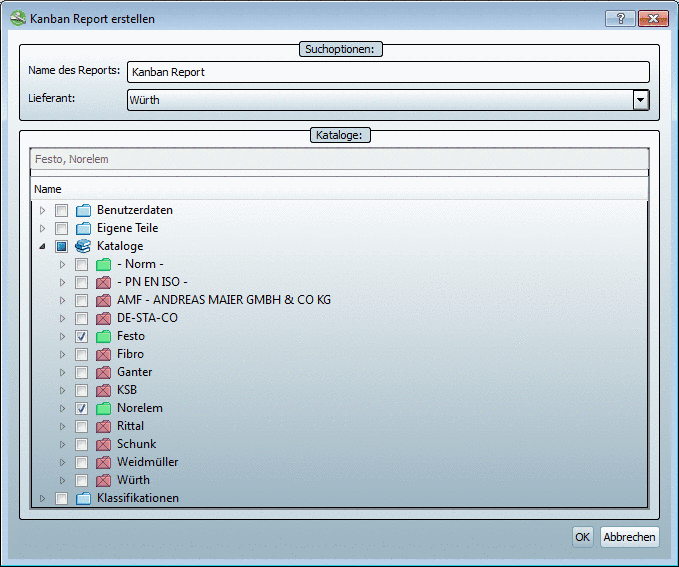Click the red folder icon beside AMF - ANDREAS MAIER
Screen dimensions: 679x567
[103, 300]
